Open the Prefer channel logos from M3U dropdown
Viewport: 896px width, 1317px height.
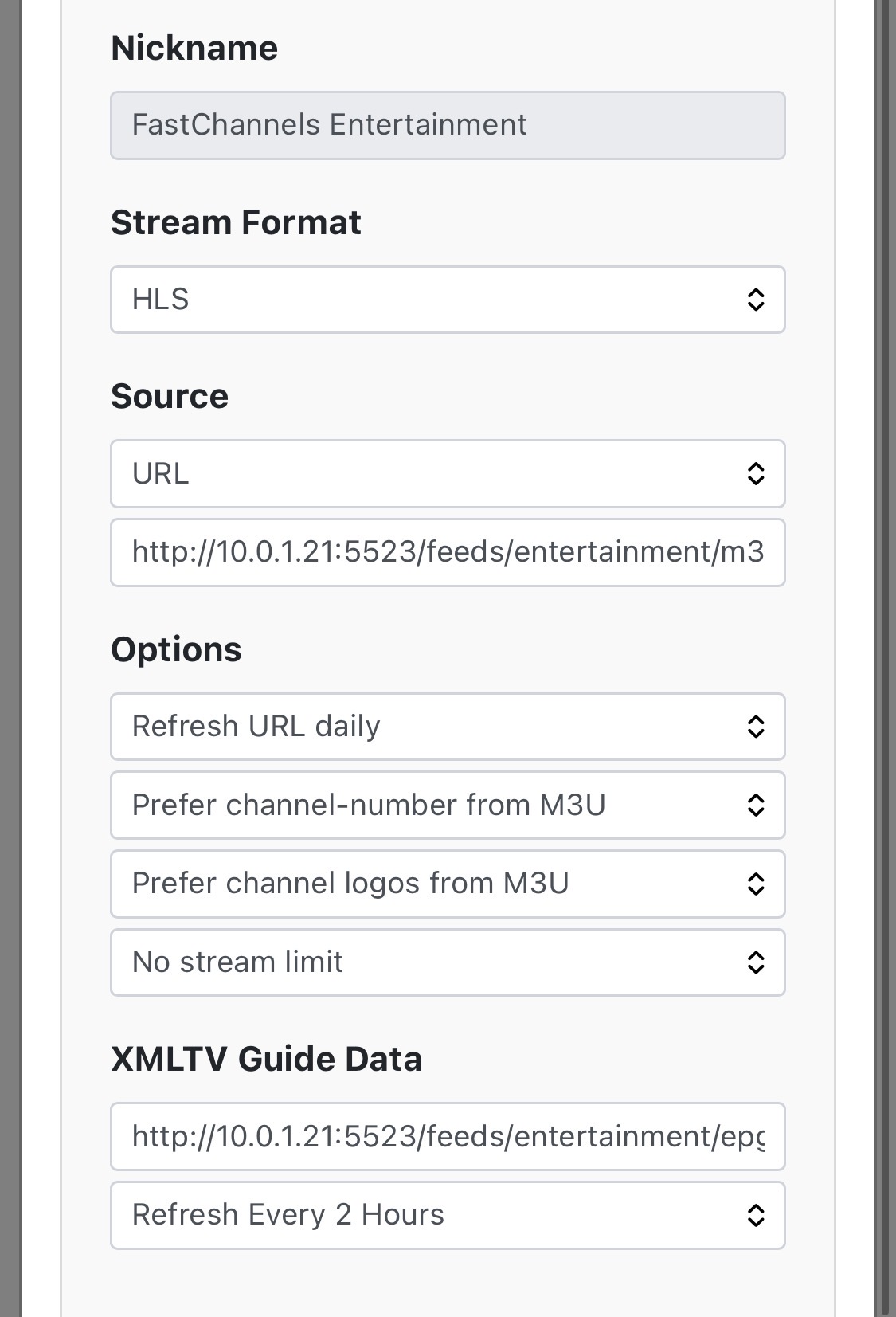tap(430, 884)
